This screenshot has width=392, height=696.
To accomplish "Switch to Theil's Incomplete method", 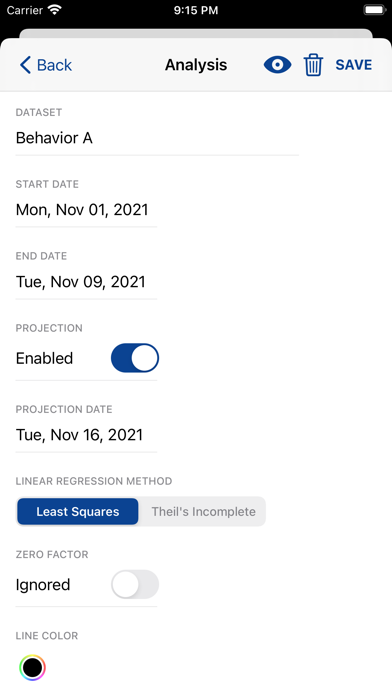I will (x=203, y=511).
